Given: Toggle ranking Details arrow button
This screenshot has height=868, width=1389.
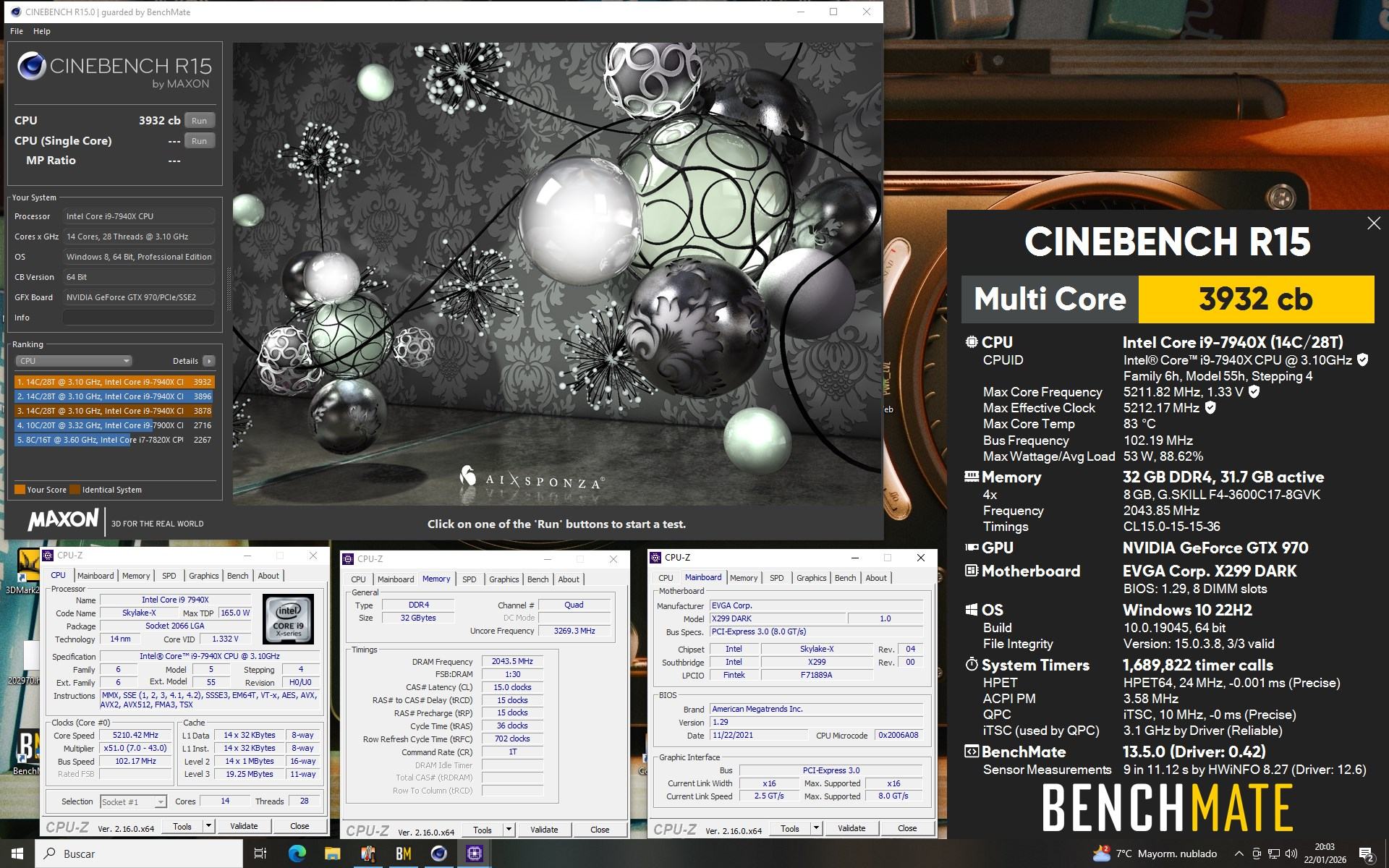Looking at the screenshot, I should (209, 361).
